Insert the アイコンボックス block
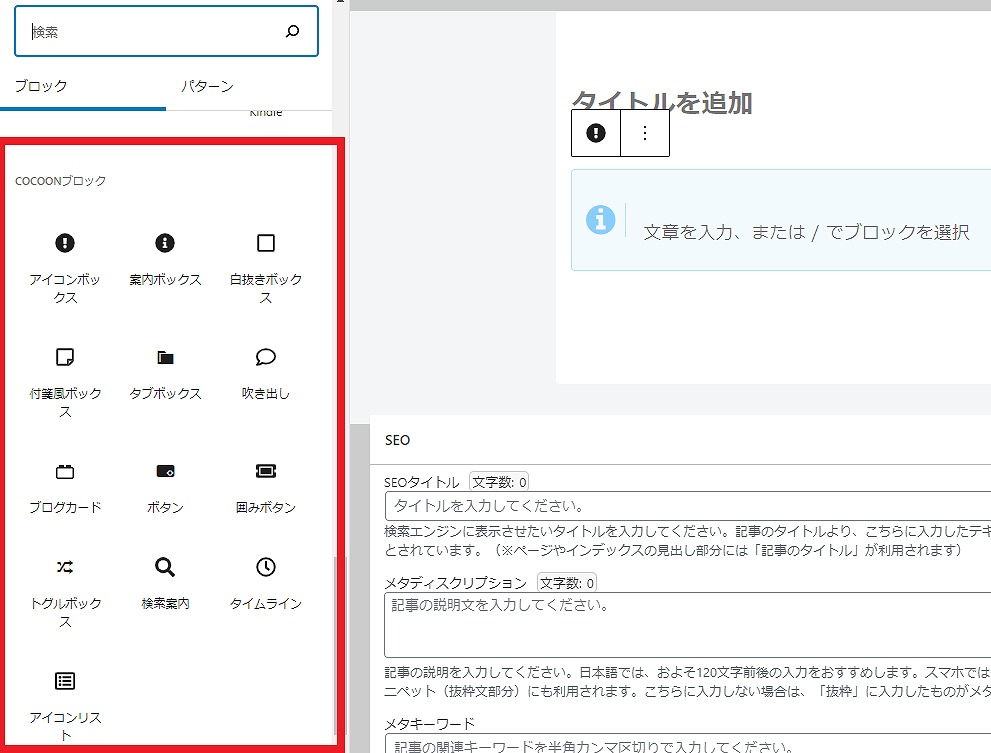 (65, 267)
